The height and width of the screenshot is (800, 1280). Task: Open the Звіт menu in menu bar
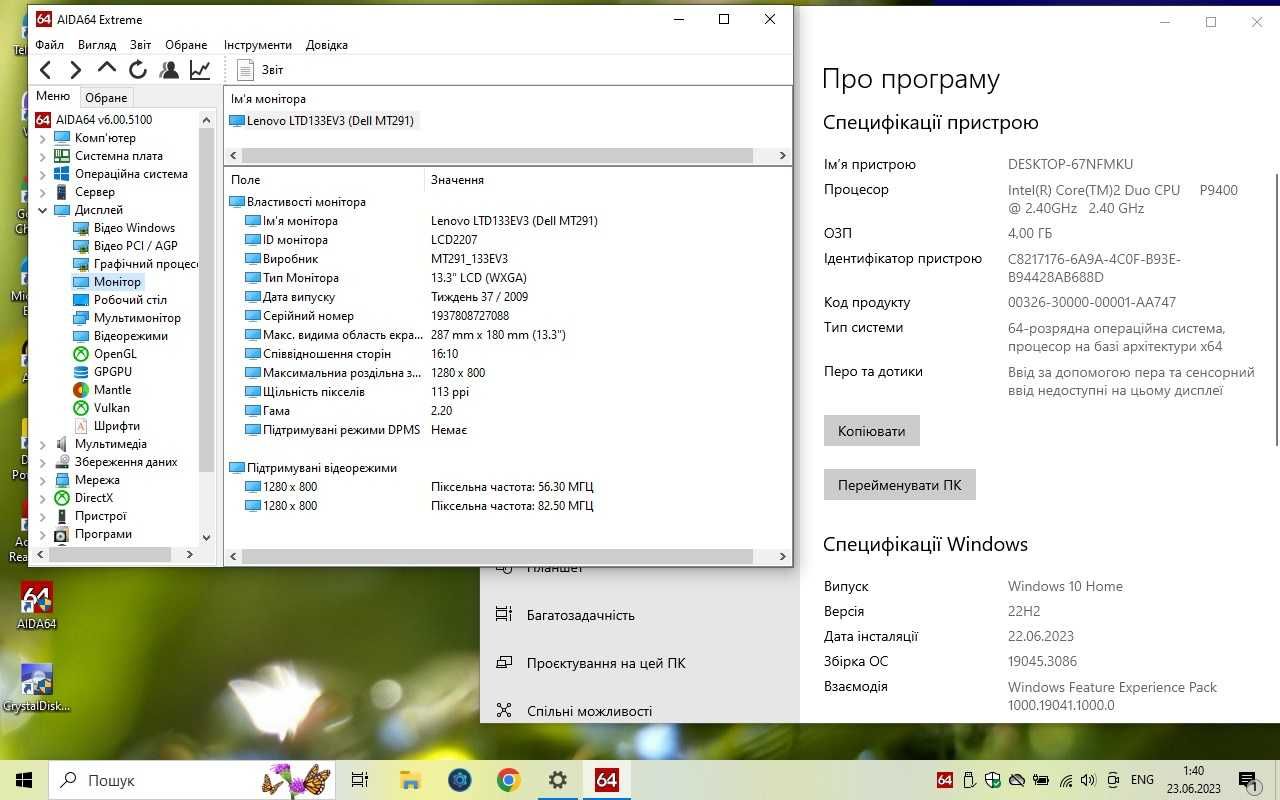click(x=141, y=45)
